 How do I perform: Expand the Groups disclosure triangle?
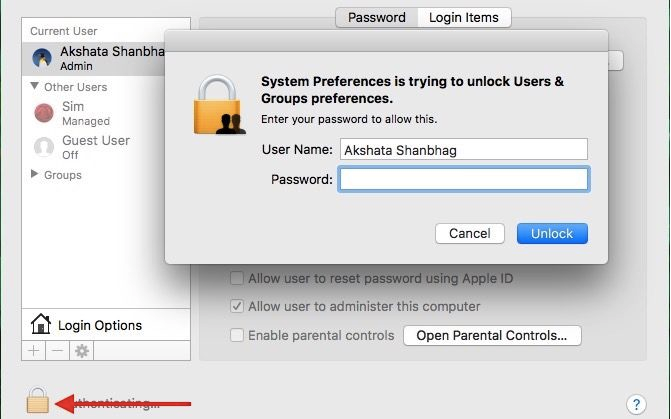point(34,174)
